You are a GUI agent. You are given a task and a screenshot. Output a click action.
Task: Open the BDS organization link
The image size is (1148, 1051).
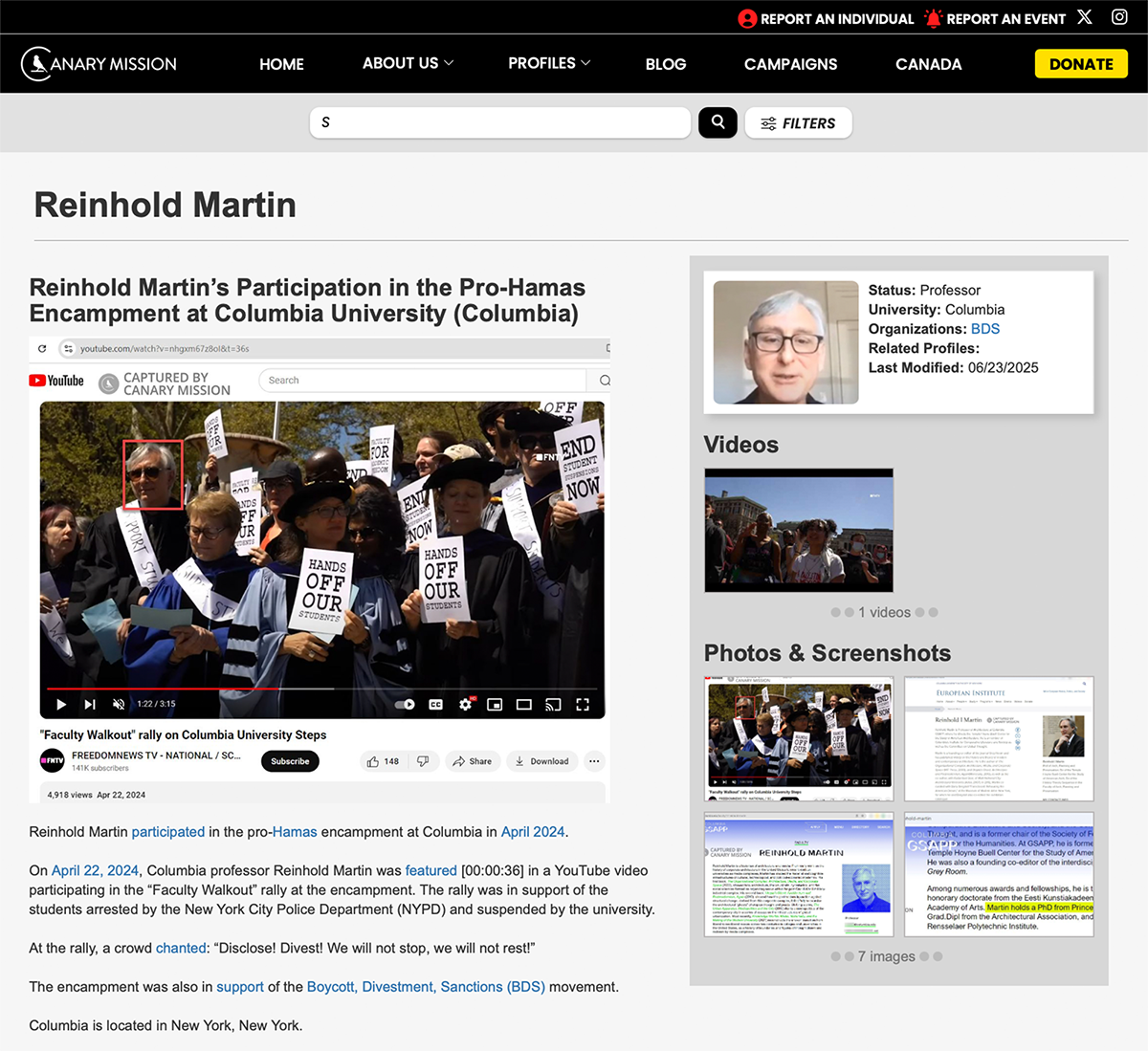tap(984, 329)
